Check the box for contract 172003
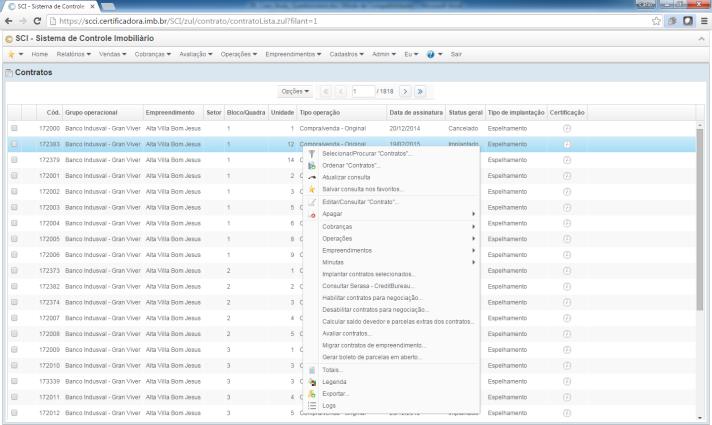This screenshot has width=712, height=425. point(14,207)
